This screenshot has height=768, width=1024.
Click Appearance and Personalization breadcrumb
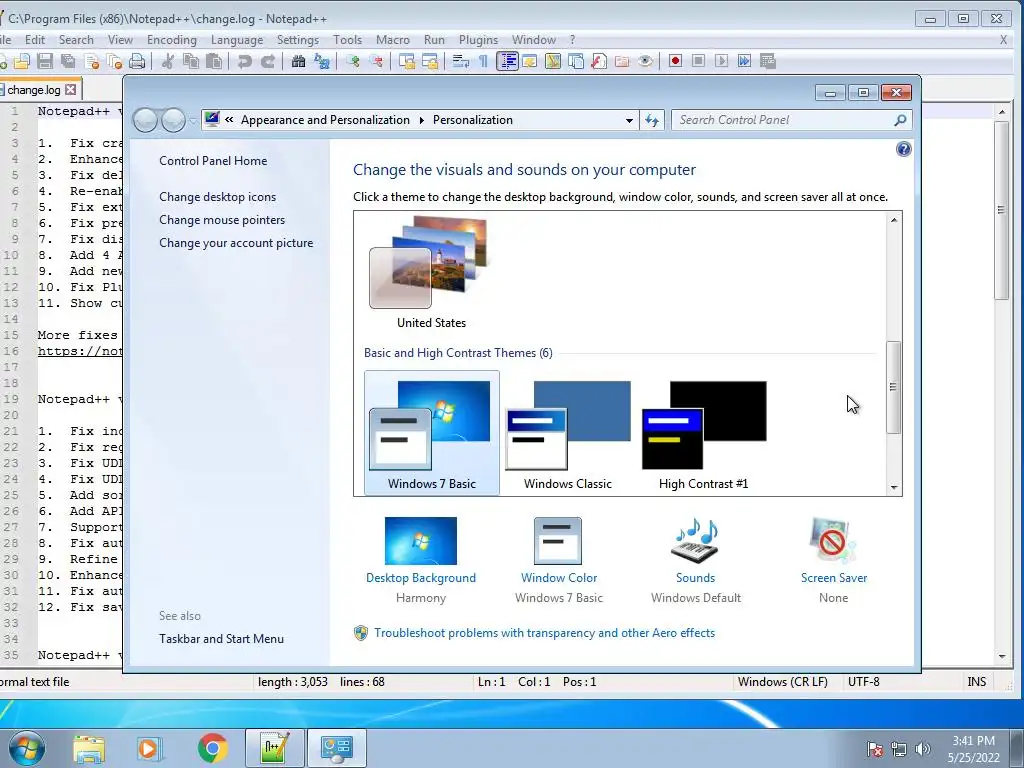point(325,120)
